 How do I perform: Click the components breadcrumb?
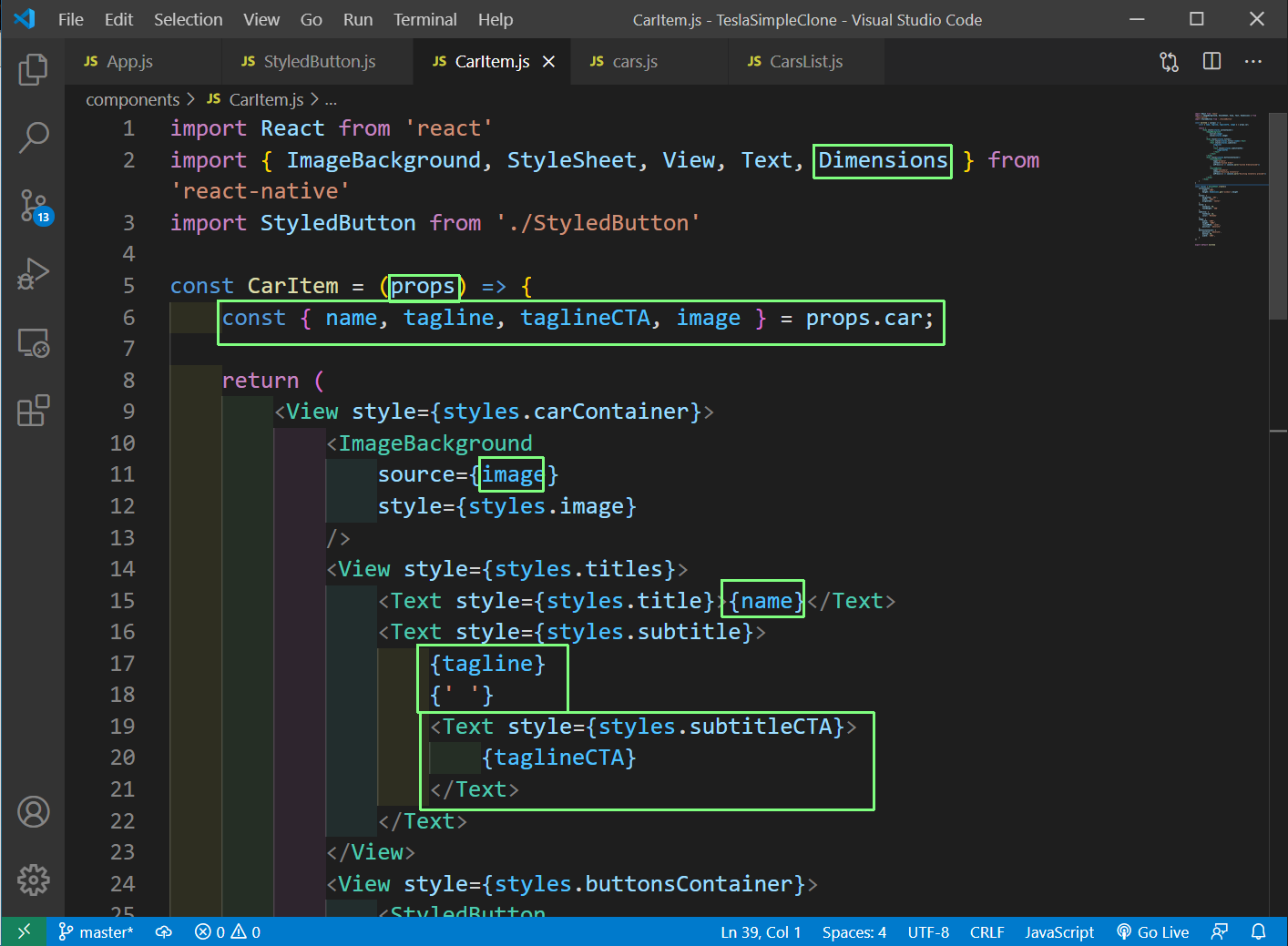point(133,99)
